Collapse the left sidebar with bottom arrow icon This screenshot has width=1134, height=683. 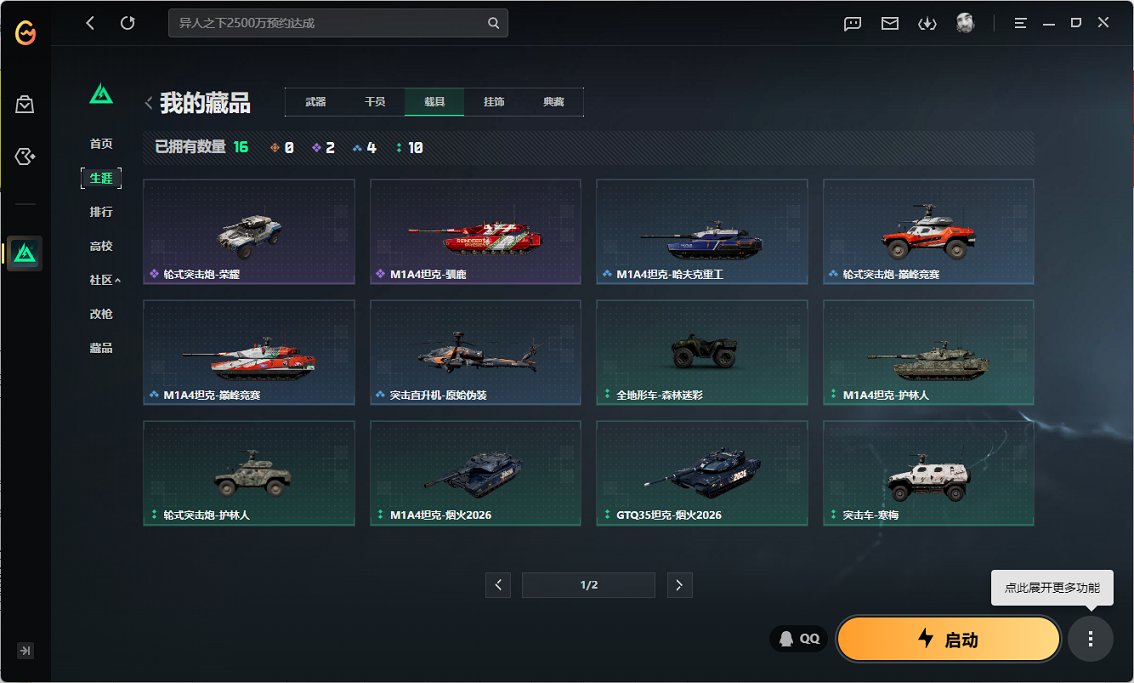(25, 651)
